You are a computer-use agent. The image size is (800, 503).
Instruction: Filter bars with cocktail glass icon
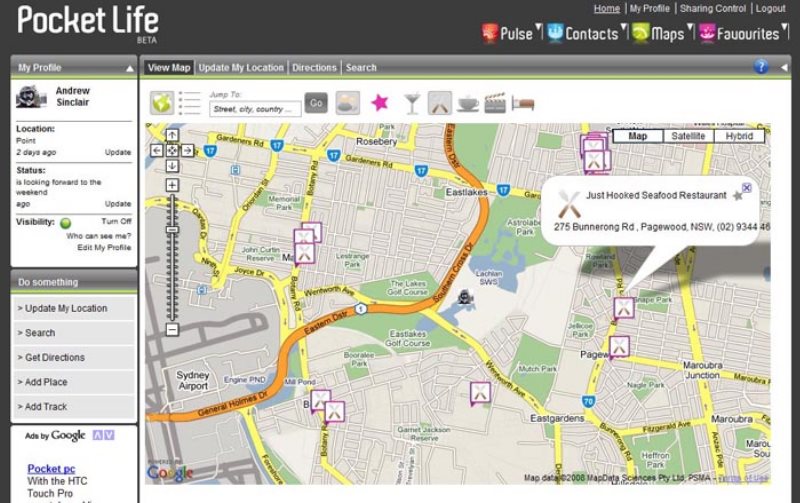coord(412,104)
